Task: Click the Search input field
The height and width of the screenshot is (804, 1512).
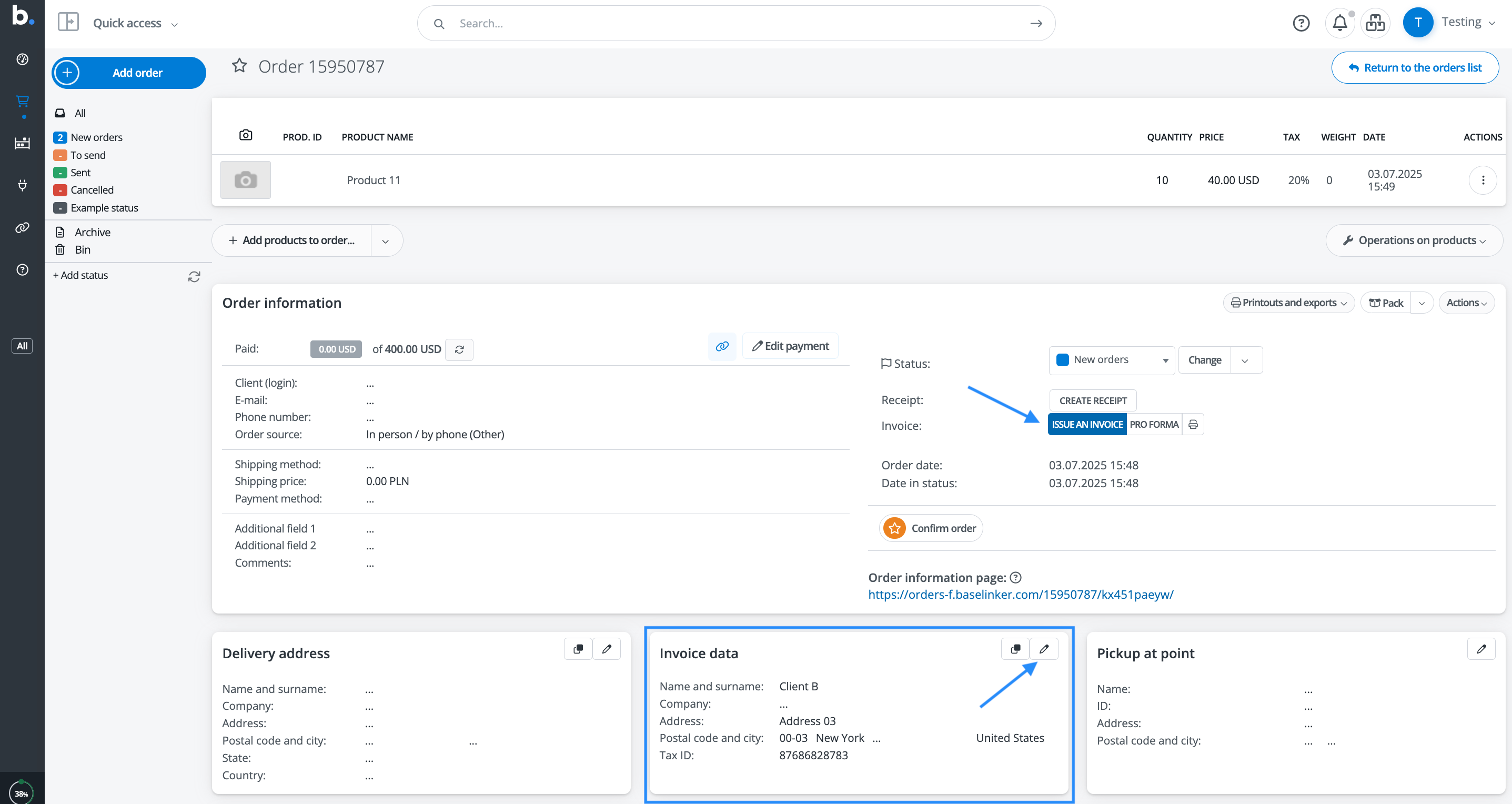Action: click(x=734, y=24)
